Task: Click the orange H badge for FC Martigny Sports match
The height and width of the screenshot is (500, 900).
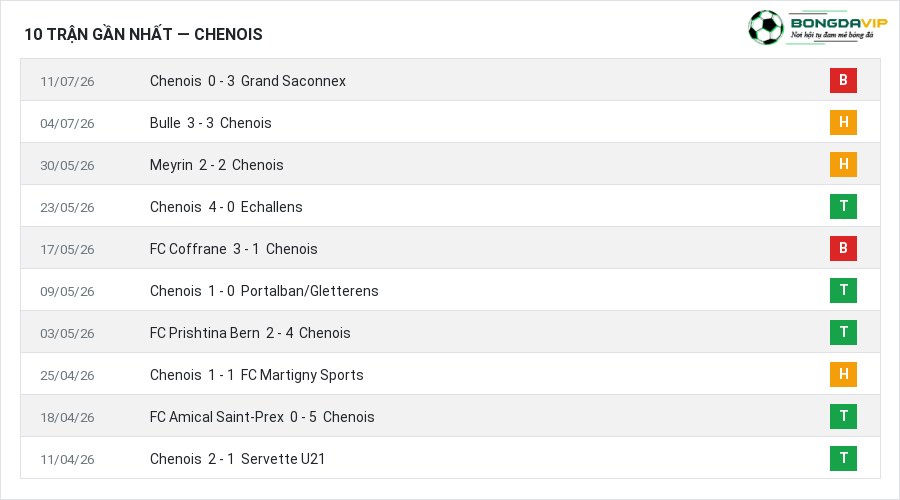Action: click(843, 374)
